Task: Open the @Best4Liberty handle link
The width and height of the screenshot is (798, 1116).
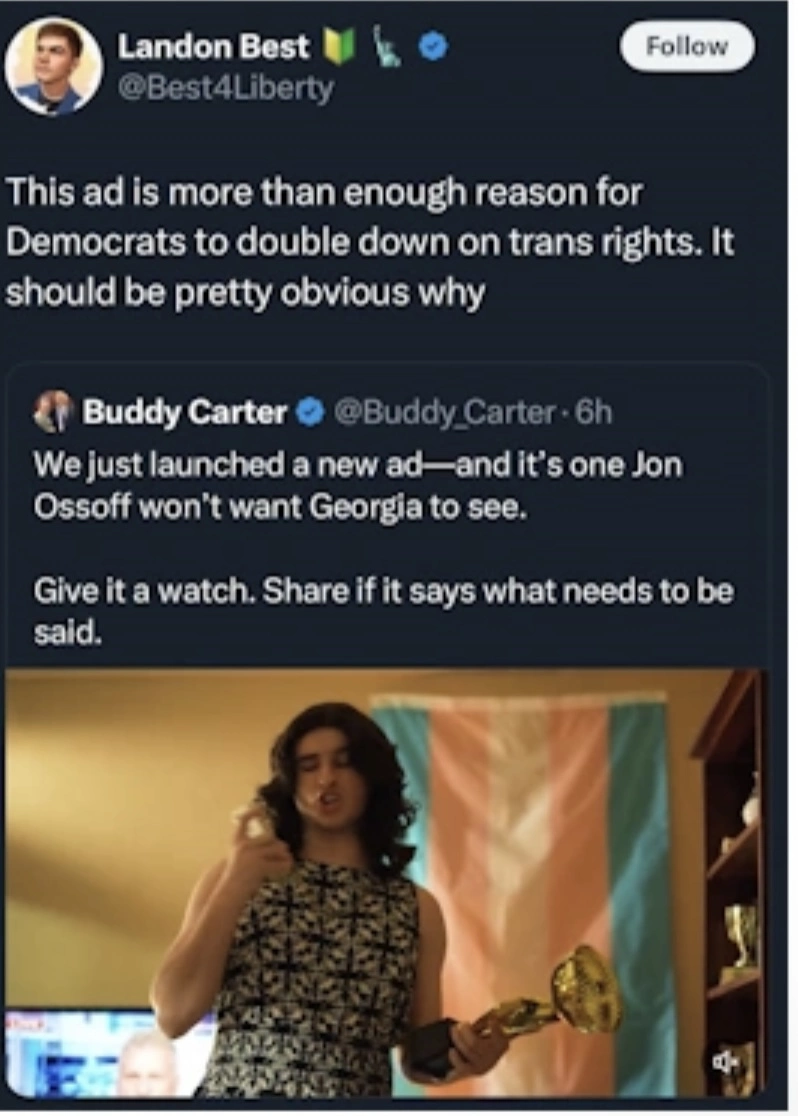Action: pyautogui.click(x=225, y=89)
